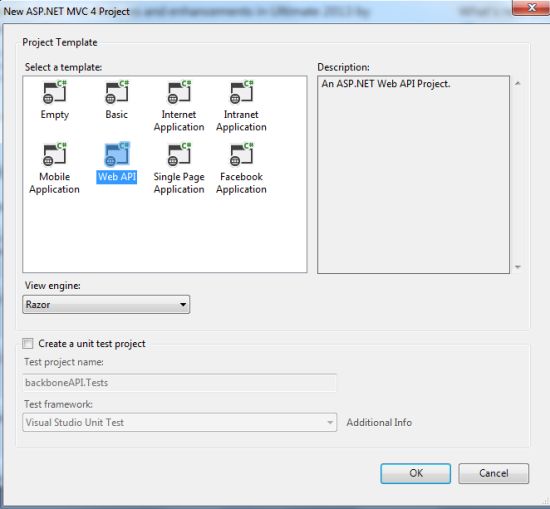Click the Test project name field
The image size is (550, 509).
180,383
